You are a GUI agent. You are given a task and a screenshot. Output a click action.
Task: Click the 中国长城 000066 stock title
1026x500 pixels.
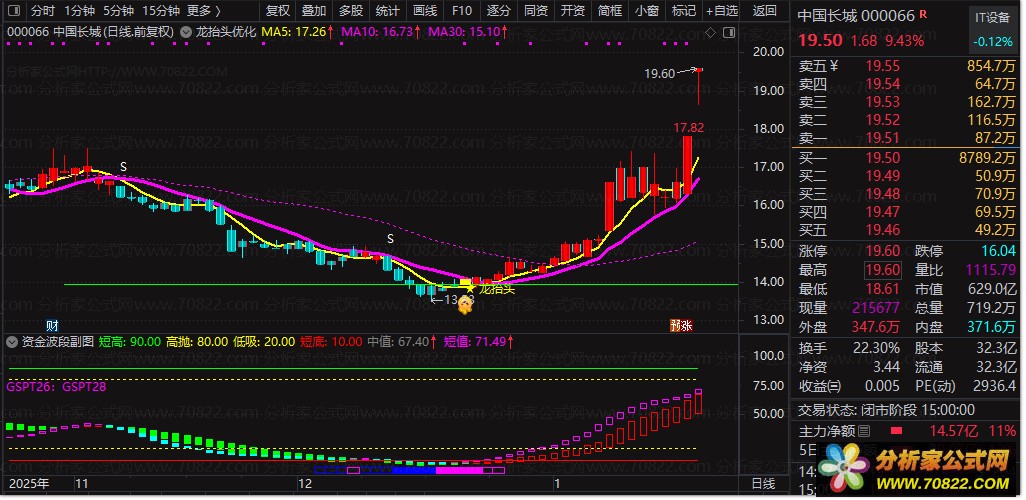[856, 16]
